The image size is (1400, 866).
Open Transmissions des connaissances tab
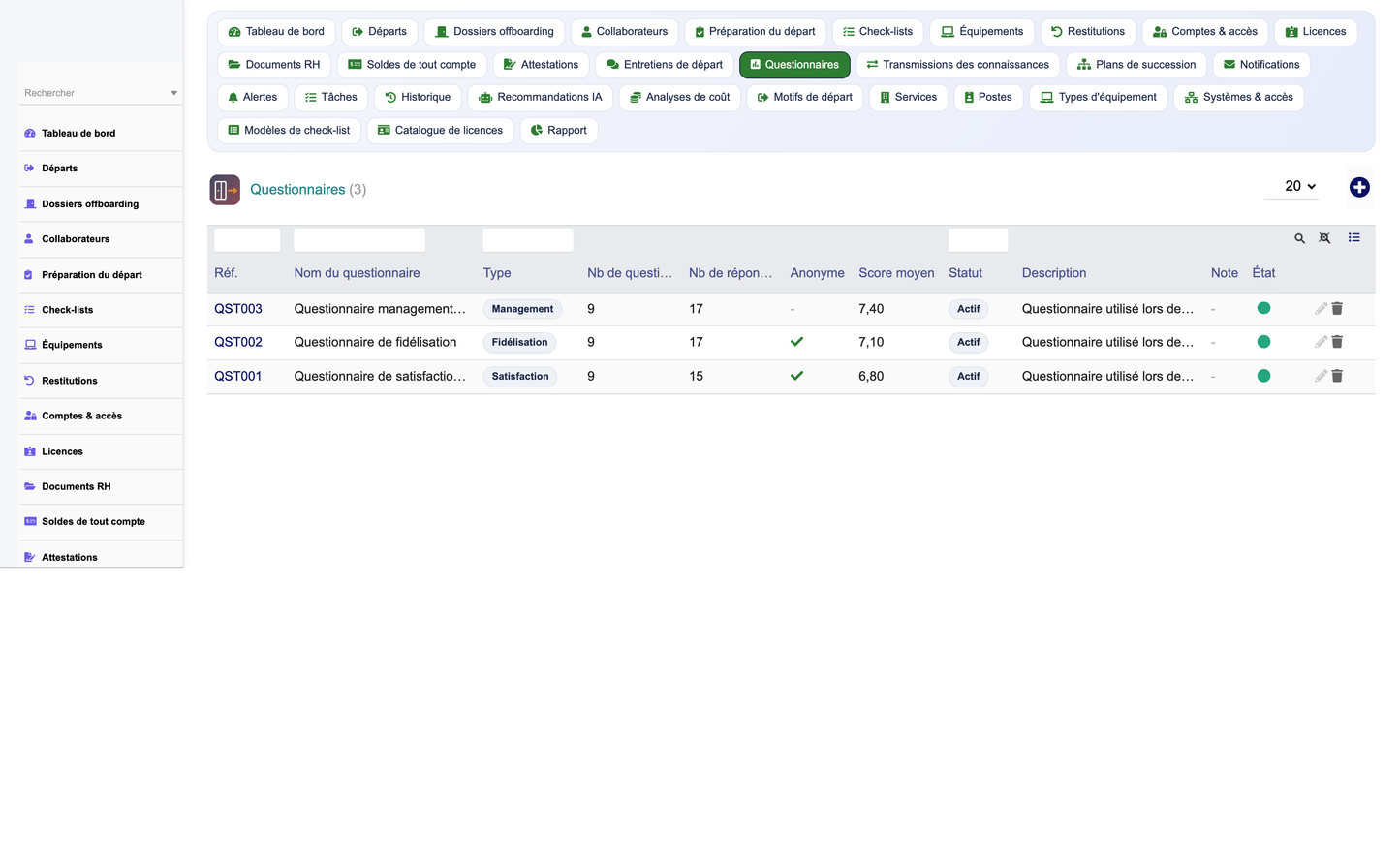(x=957, y=65)
